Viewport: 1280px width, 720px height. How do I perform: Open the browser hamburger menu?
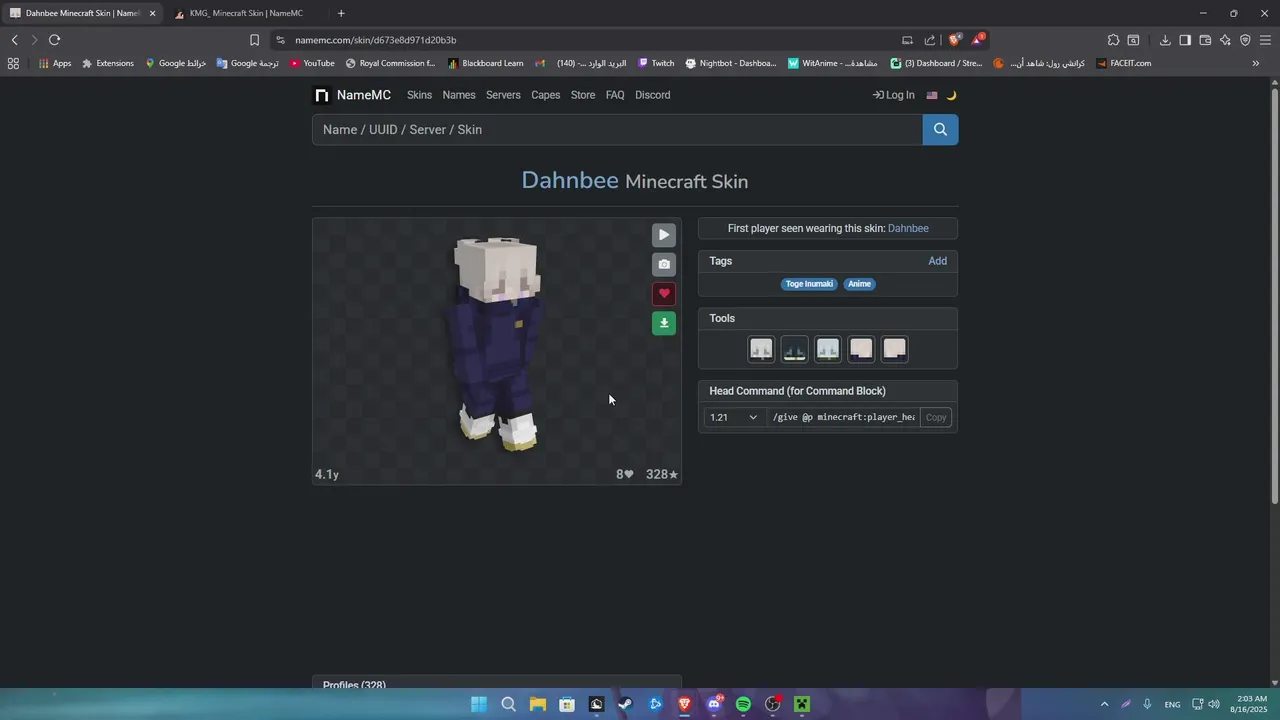pos(1265,40)
